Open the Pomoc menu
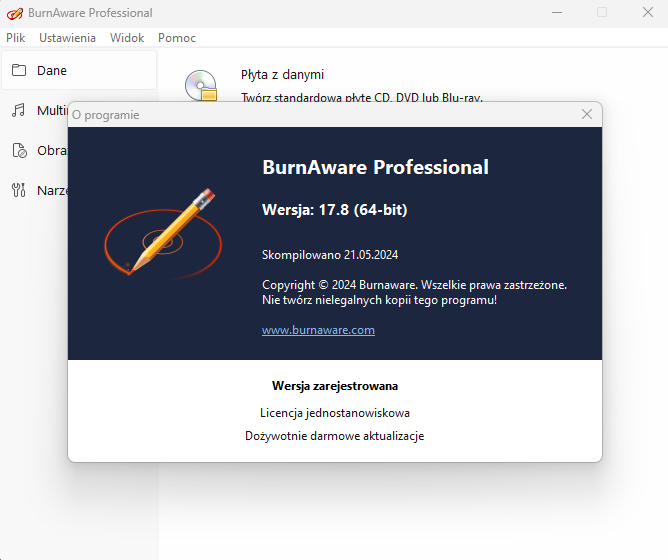The height and width of the screenshot is (560, 668). tap(177, 38)
